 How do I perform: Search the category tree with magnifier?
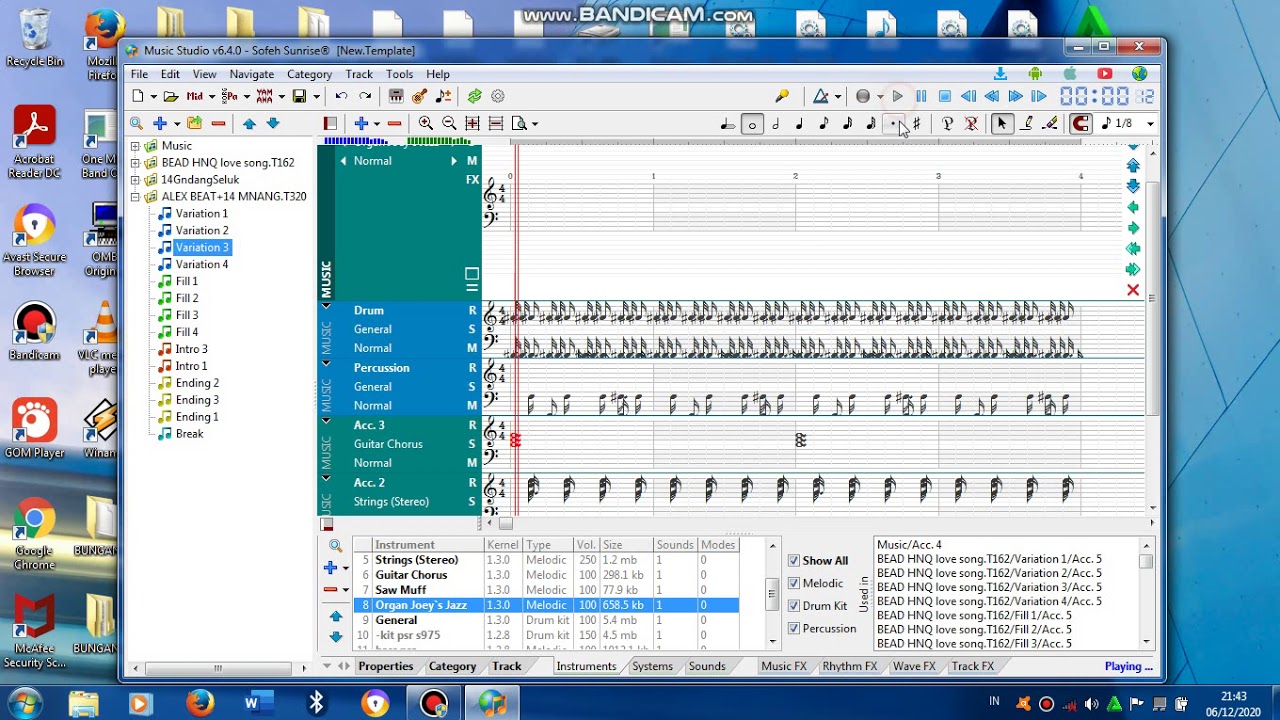click(x=136, y=123)
